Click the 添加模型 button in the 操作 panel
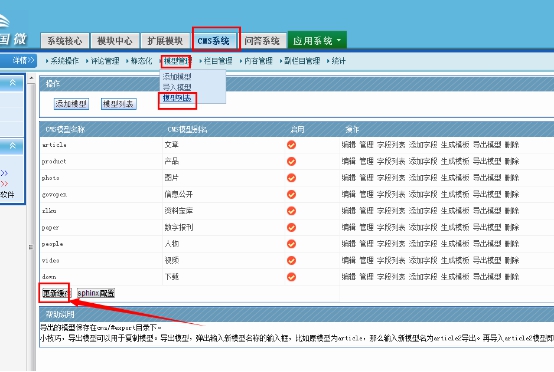Viewport: 554px width, 372px height. [71, 104]
